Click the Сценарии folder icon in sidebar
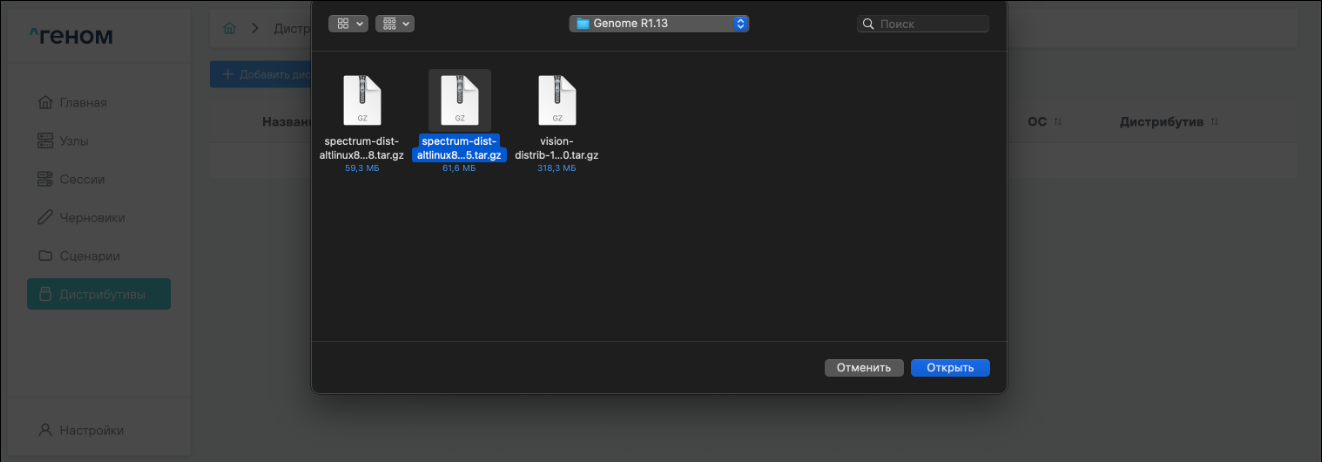This screenshot has height=462, width=1322. pyautogui.click(x=45, y=255)
